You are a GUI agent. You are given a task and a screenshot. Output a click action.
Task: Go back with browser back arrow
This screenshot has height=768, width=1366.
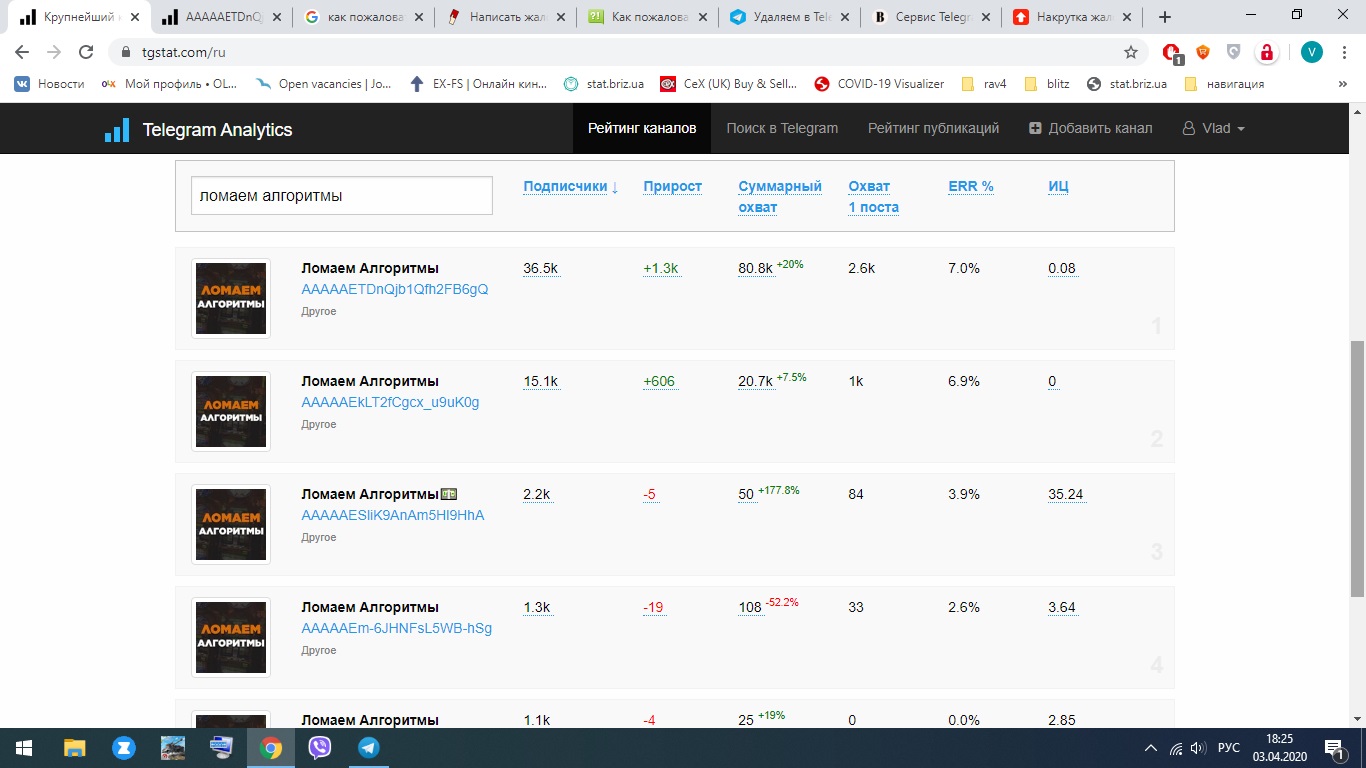[22, 52]
